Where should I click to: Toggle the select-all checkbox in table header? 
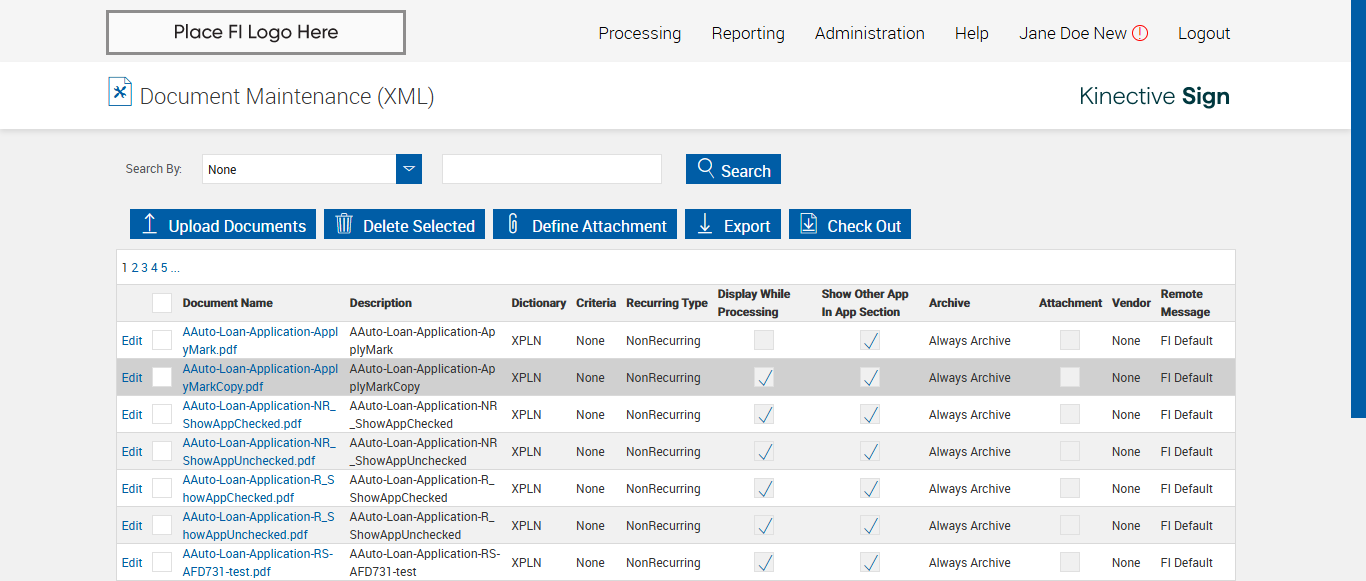point(162,303)
